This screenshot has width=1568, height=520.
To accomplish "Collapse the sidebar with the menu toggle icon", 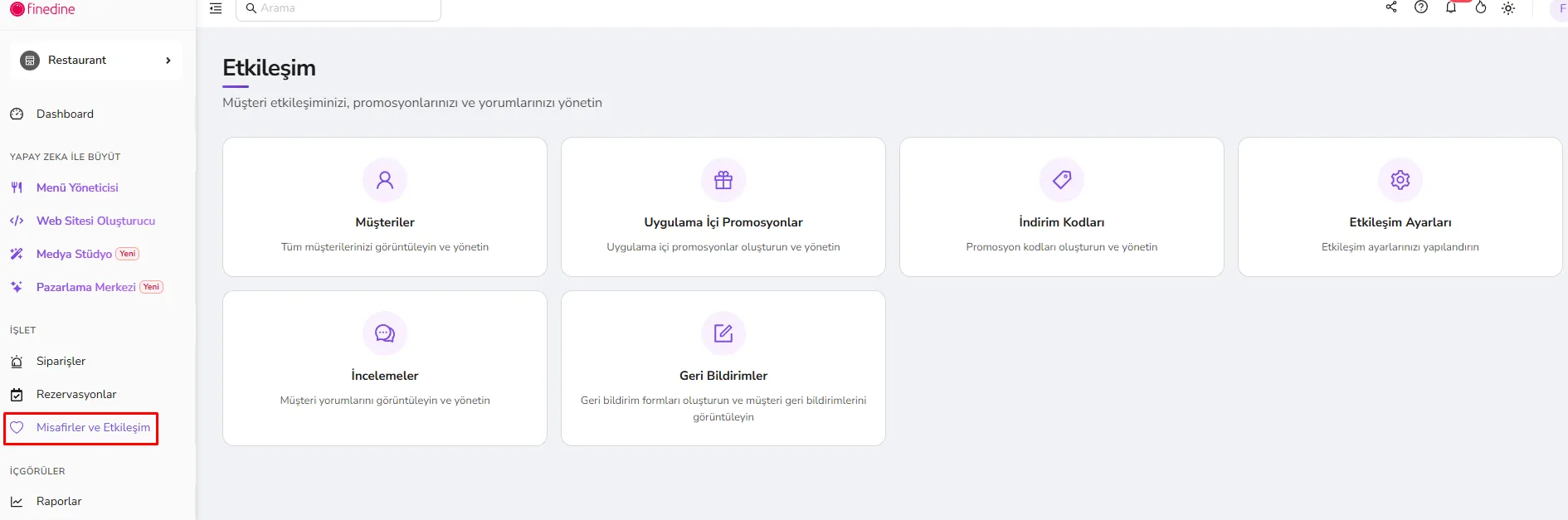I will coord(216,8).
